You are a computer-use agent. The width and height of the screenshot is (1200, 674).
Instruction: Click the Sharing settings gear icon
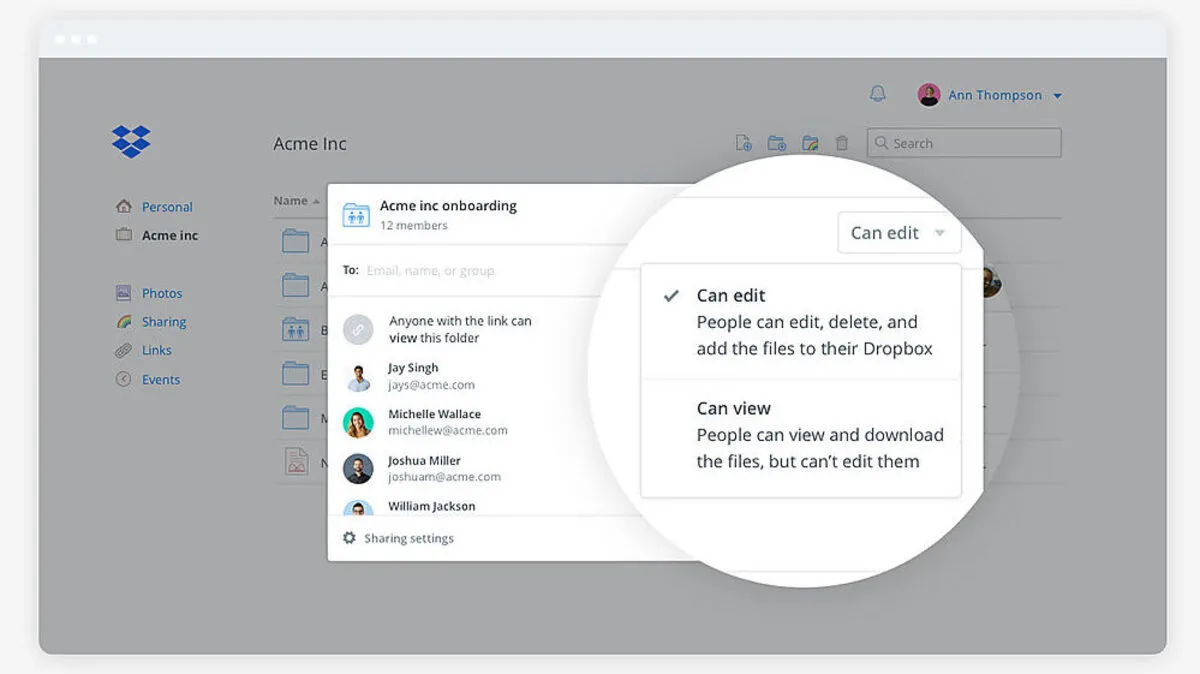(349, 538)
